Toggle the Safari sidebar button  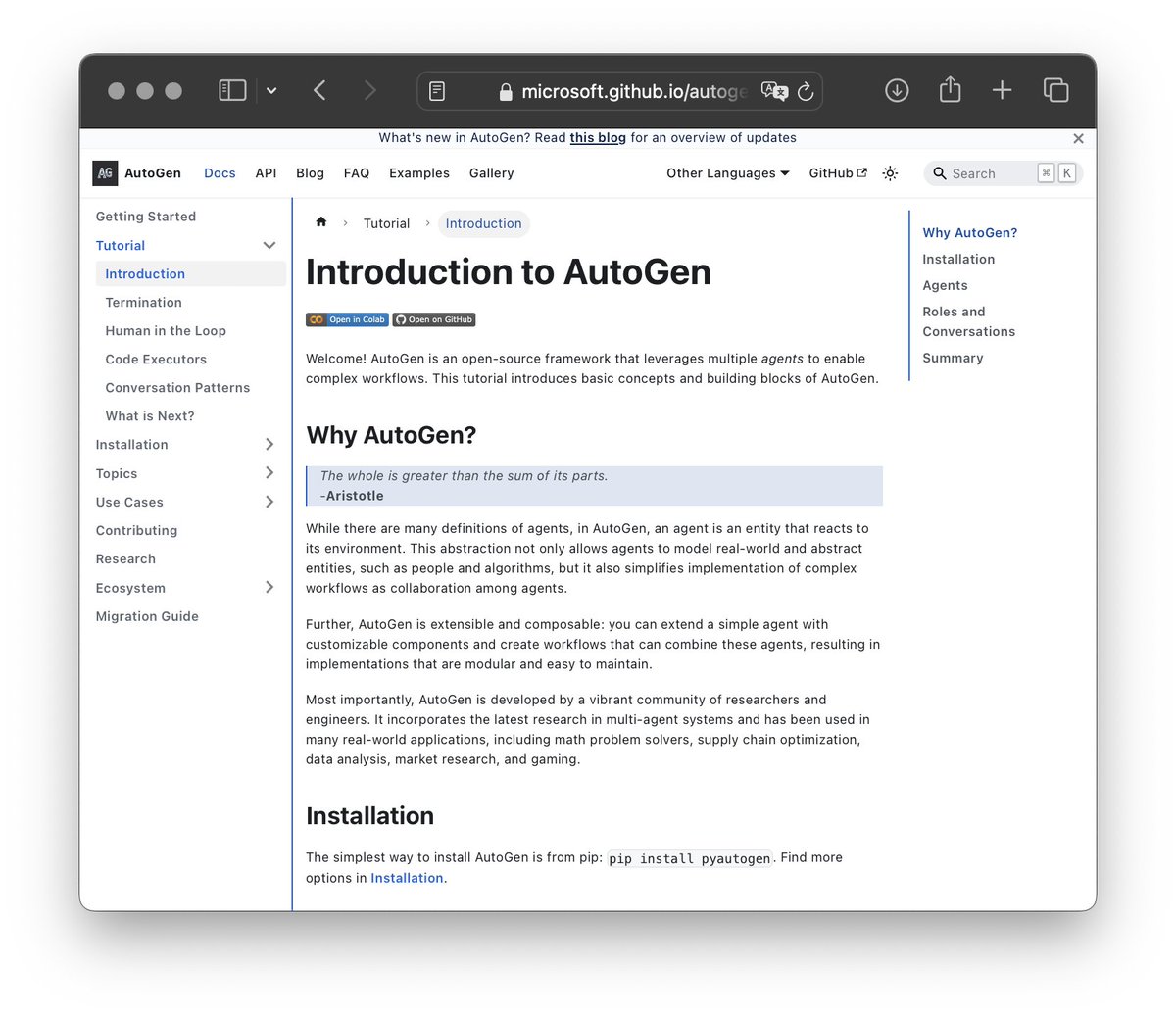pyautogui.click(x=232, y=91)
